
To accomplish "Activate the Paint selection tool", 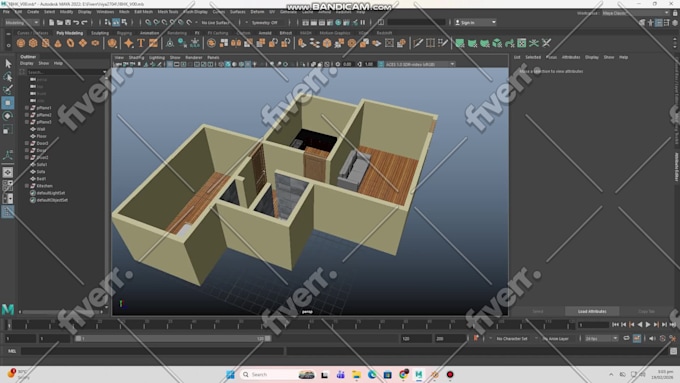I will (x=8, y=90).
